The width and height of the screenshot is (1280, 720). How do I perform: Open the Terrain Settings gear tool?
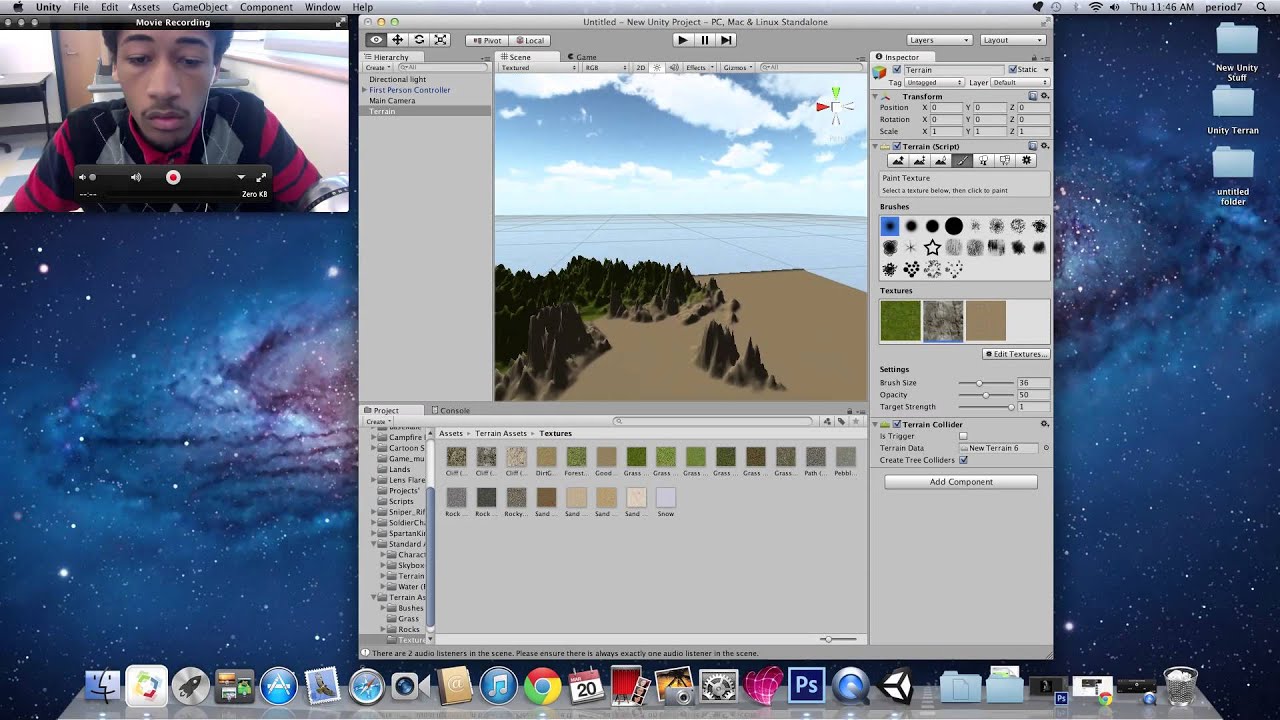(x=1026, y=161)
